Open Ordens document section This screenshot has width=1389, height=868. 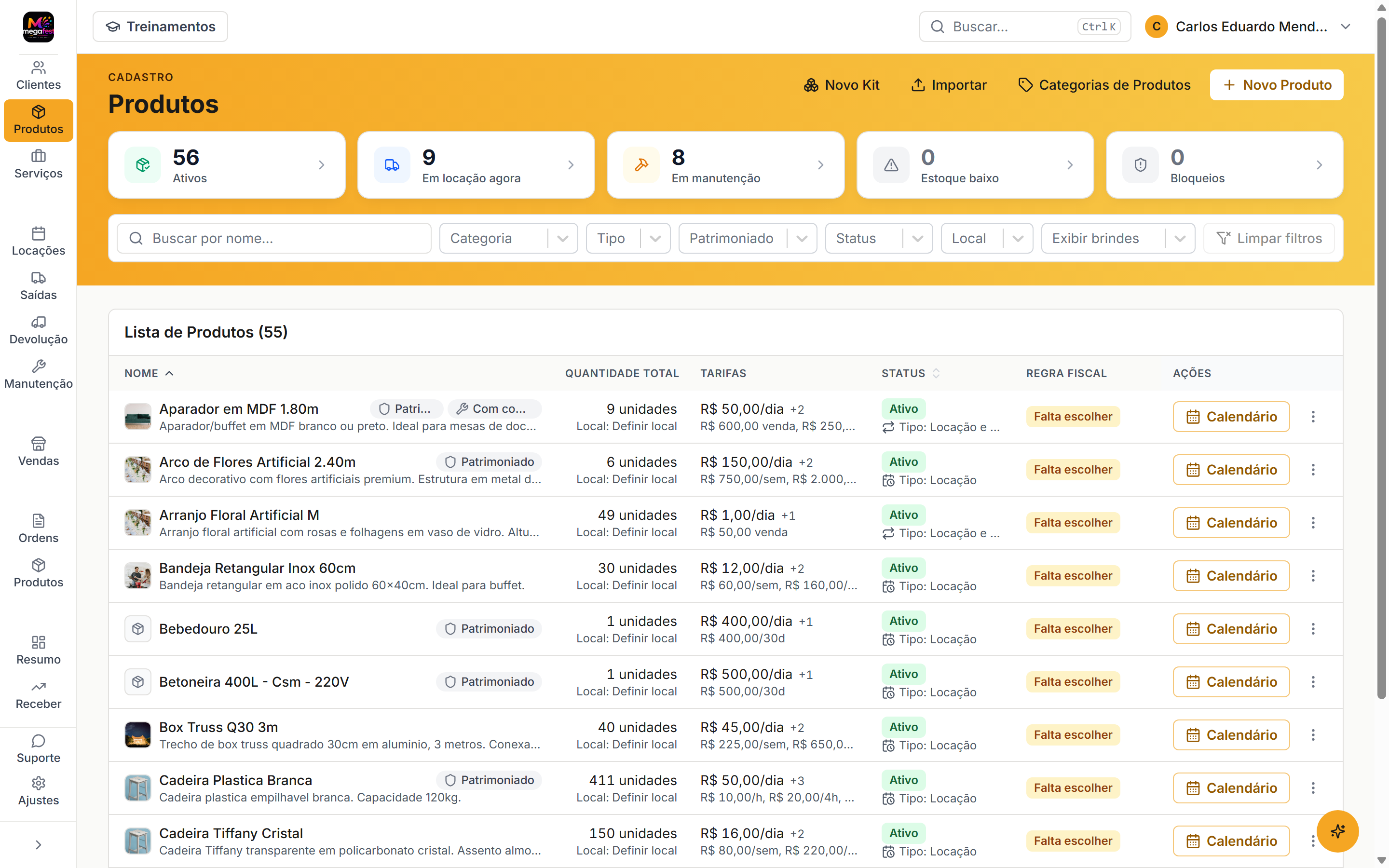point(39,529)
